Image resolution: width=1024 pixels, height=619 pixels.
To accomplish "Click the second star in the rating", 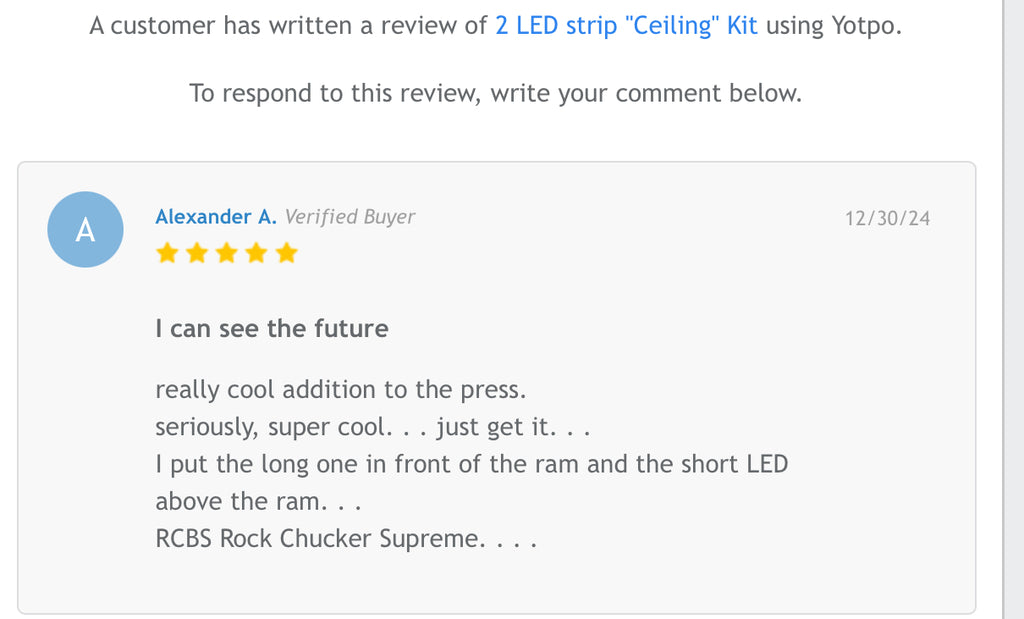I will point(197,253).
